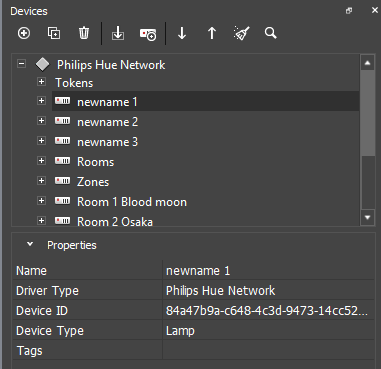381x369 pixels.
Task: Click the move up arrow icon
Action: (212, 33)
